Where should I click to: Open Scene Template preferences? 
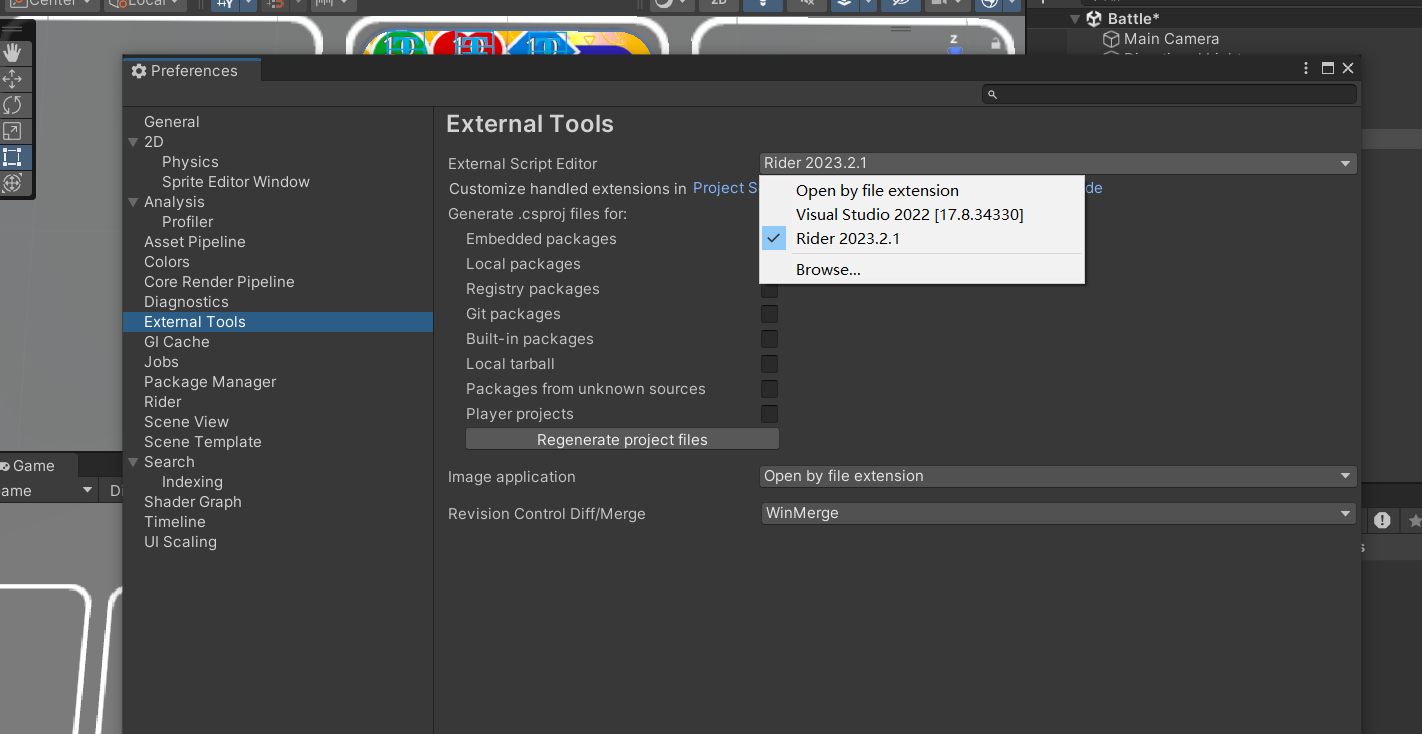pyautogui.click(x=202, y=442)
